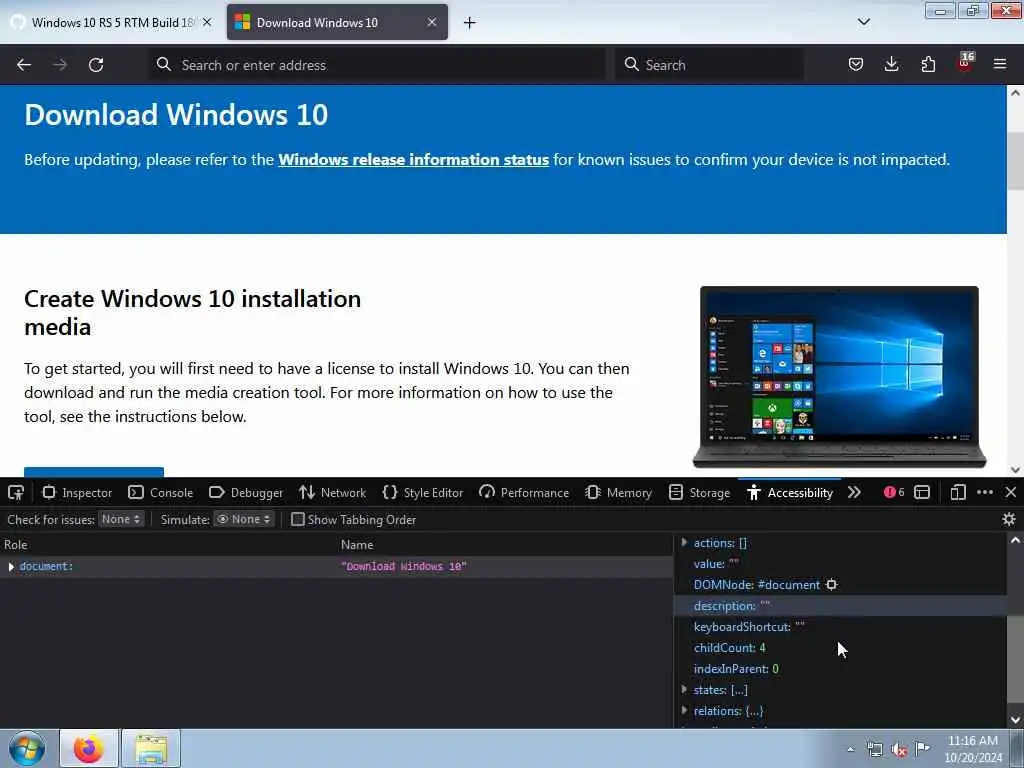Click the Firefox taskbar icon
Image resolution: width=1024 pixels, height=768 pixels.
click(89, 748)
